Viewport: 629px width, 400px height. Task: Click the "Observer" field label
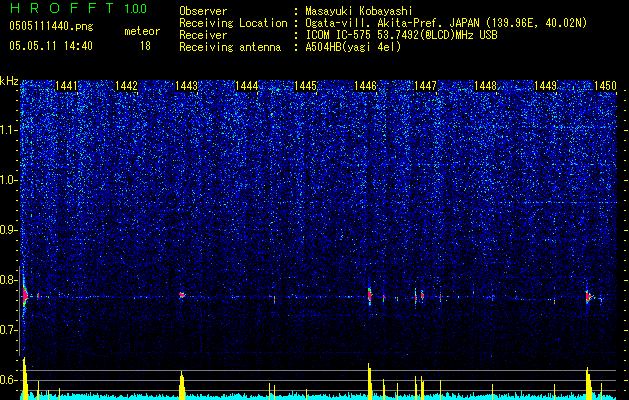point(203,11)
